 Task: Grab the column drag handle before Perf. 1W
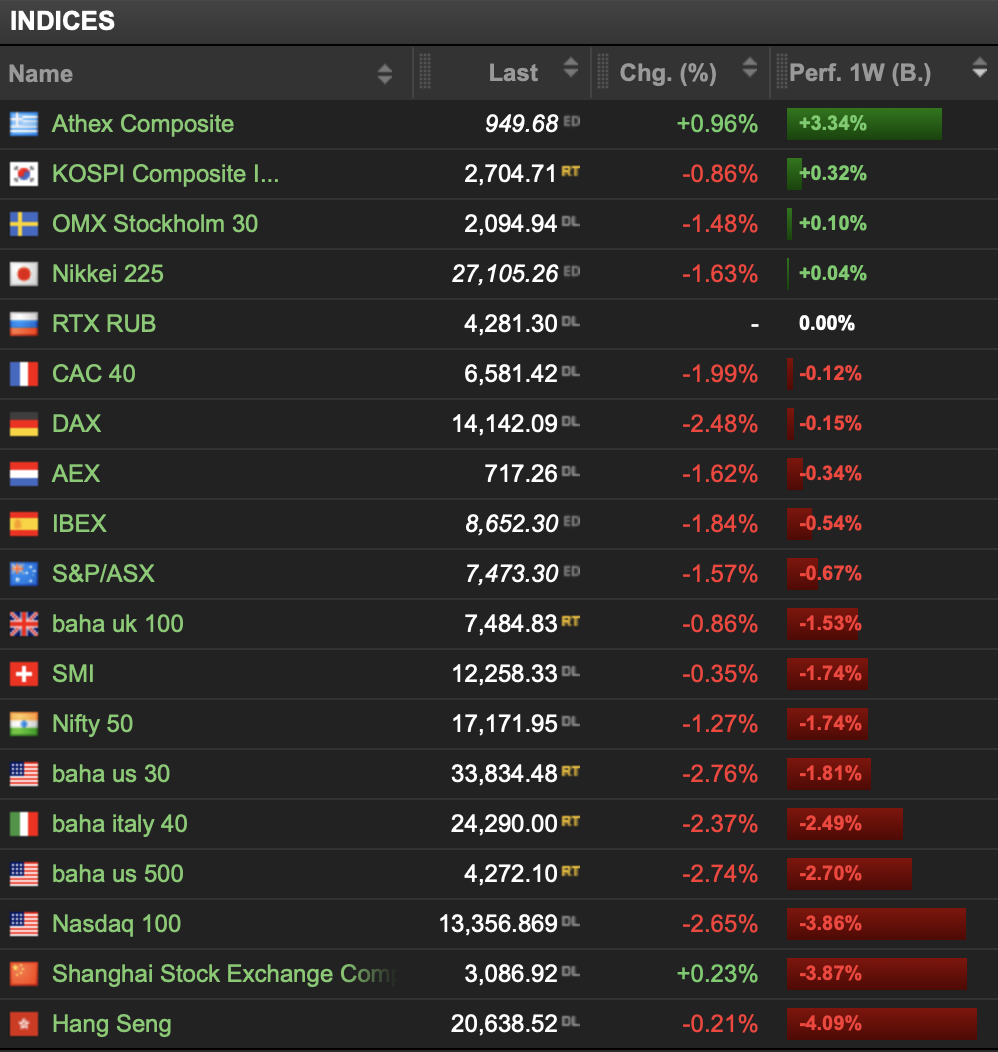[x=781, y=72]
